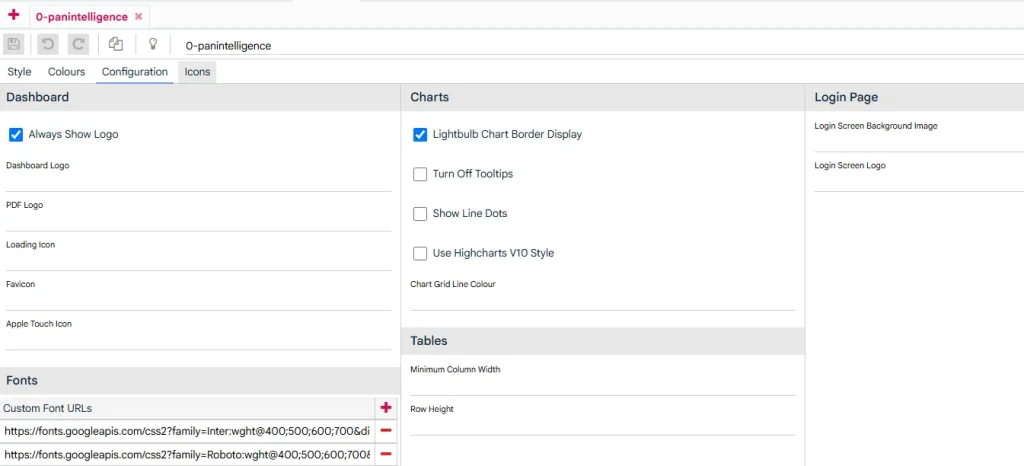Click the Login Screen Logo field

point(919,183)
